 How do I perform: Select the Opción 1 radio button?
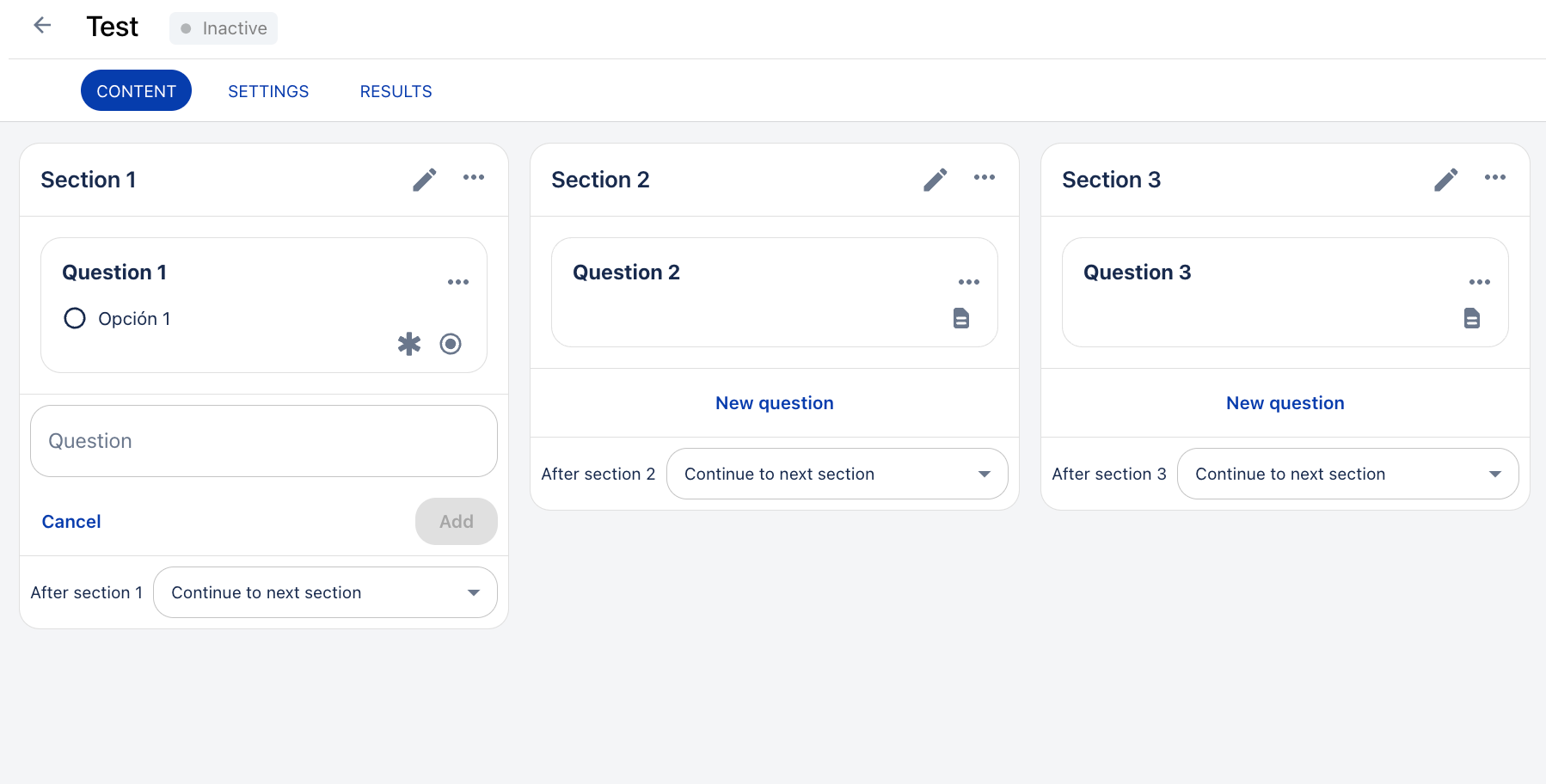tap(75, 319)
